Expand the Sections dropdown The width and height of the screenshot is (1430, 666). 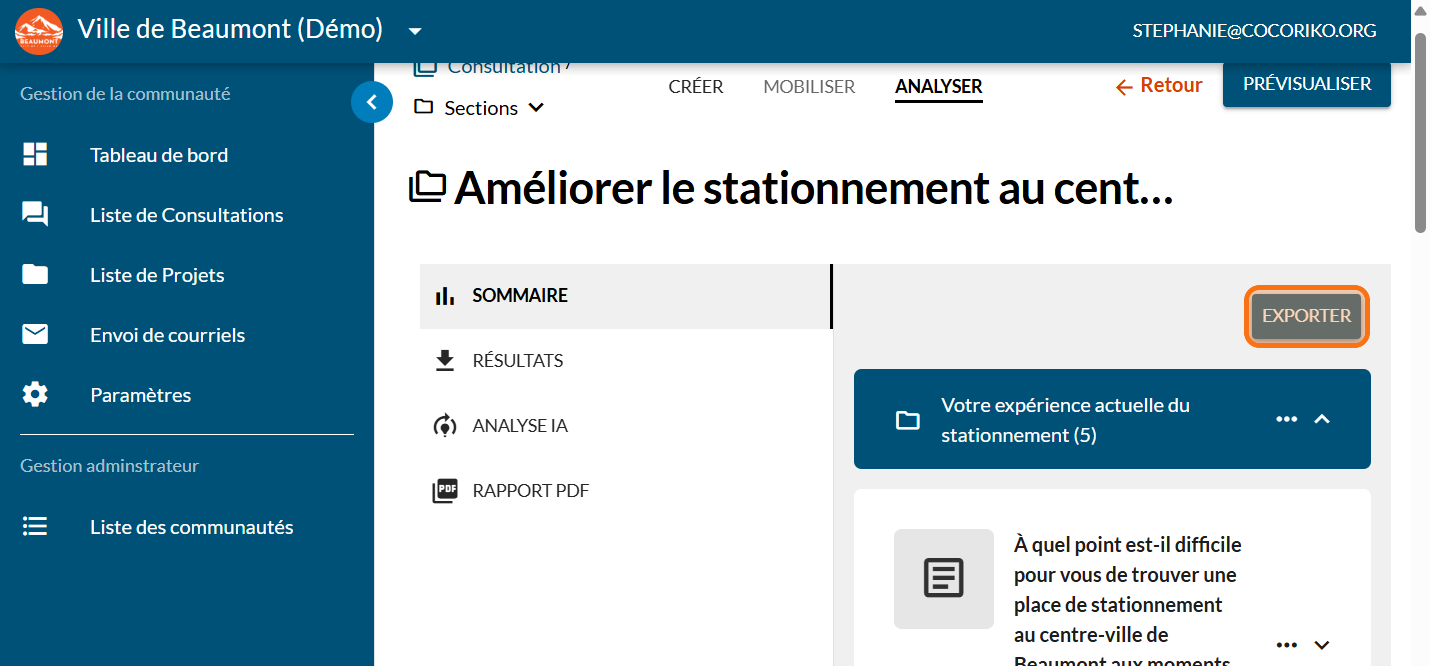[x=536, y=108]
